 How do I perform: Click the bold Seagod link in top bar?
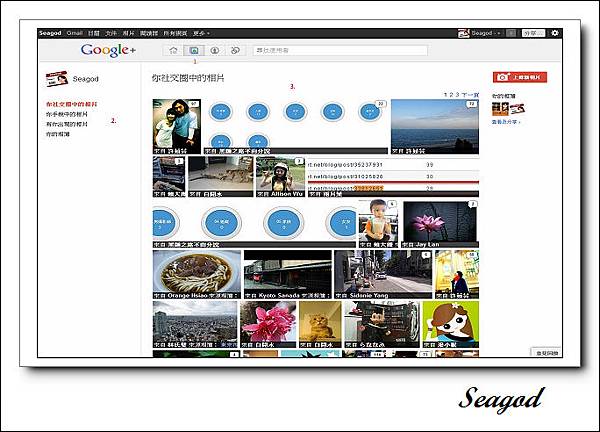point(50,33)
